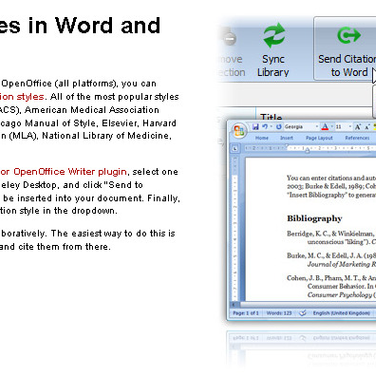
Task: Click the Send Citation to Word icon
Action: click(349, 35)
